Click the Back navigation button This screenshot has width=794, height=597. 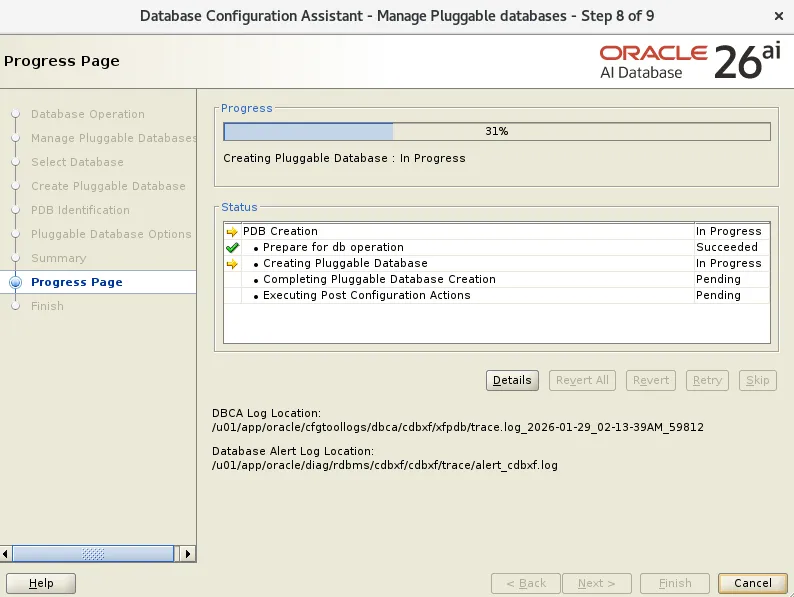(526, 583)
